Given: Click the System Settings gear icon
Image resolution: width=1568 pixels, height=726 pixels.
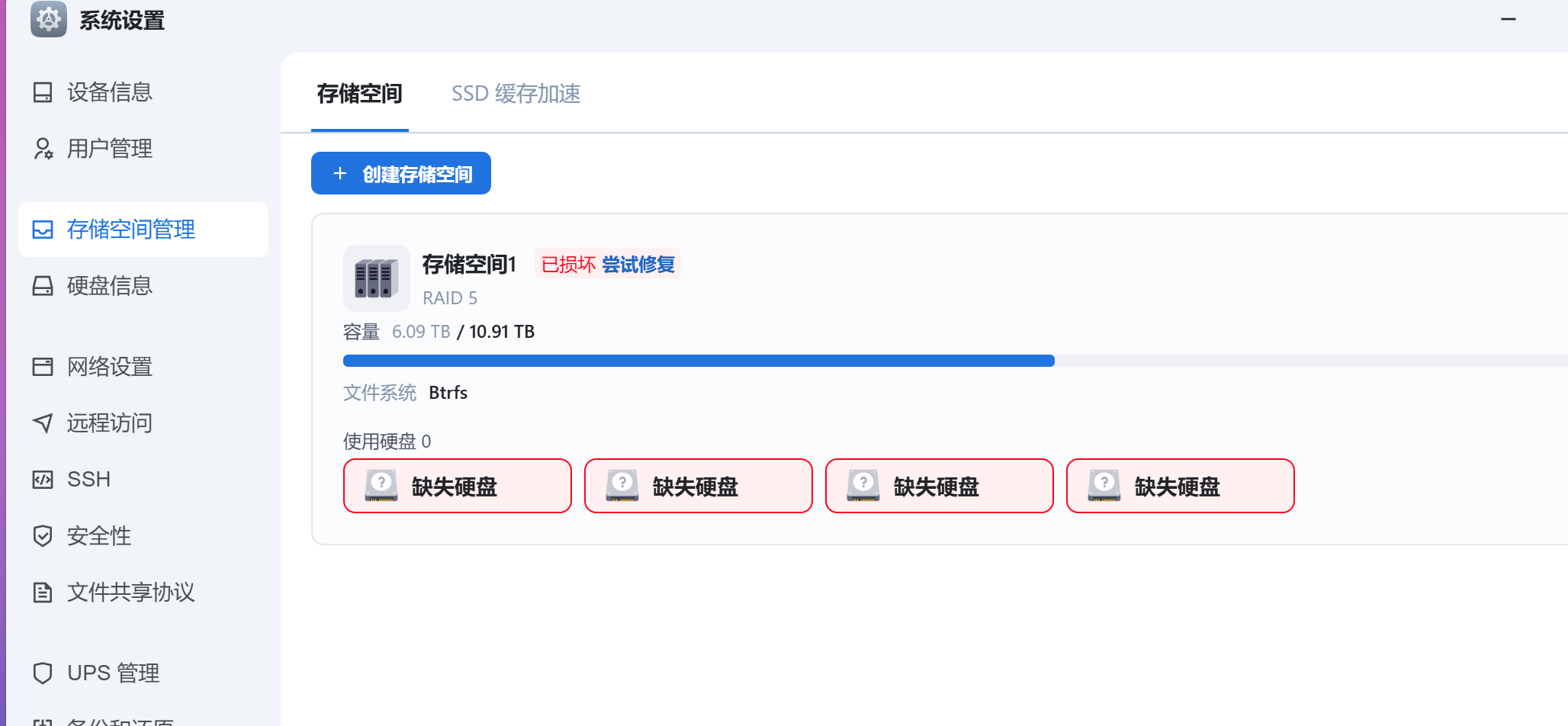Looking at the screenshot, I should [x=49, y=19].
